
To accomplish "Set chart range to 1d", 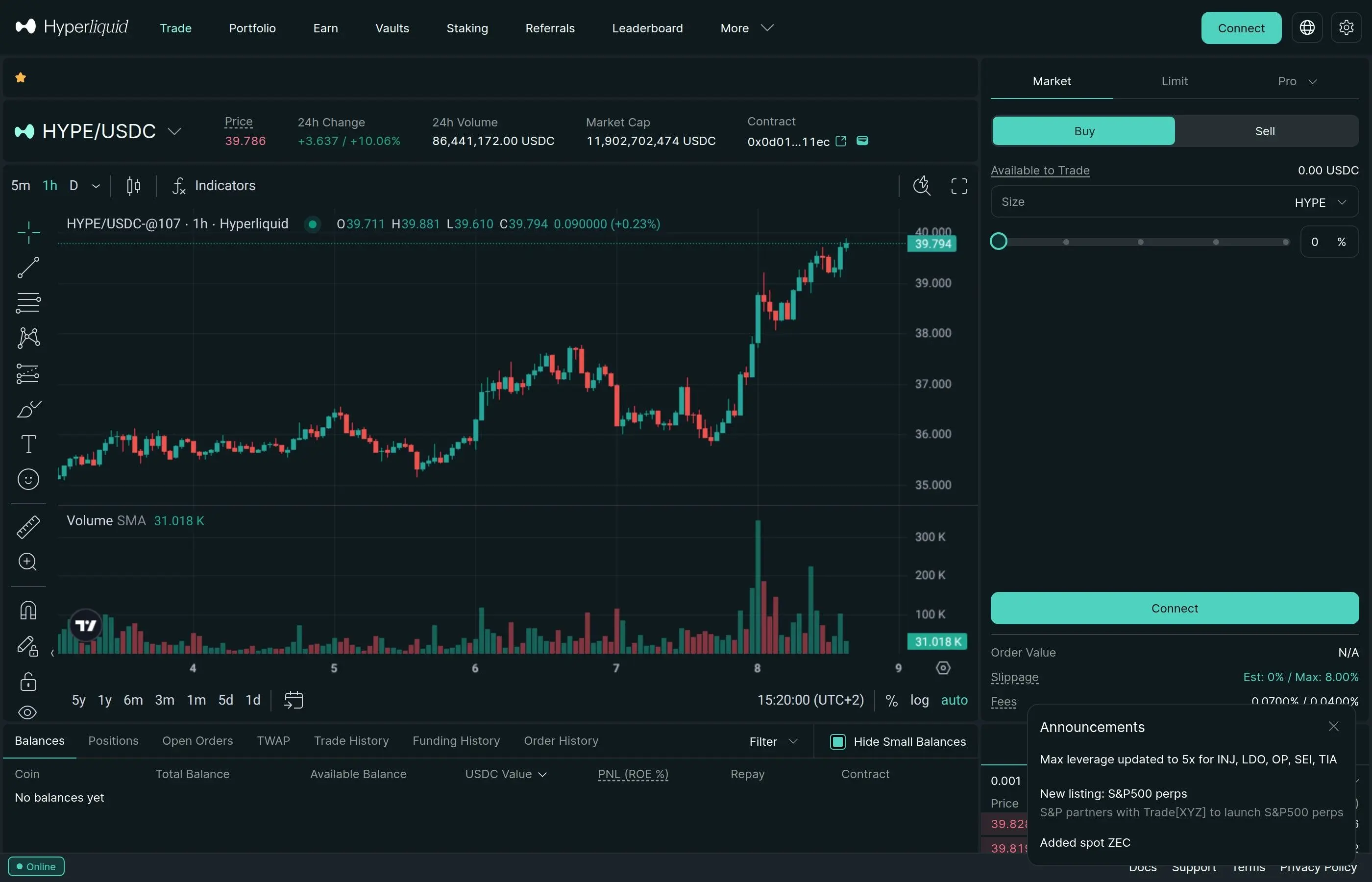I will [253, 700].
